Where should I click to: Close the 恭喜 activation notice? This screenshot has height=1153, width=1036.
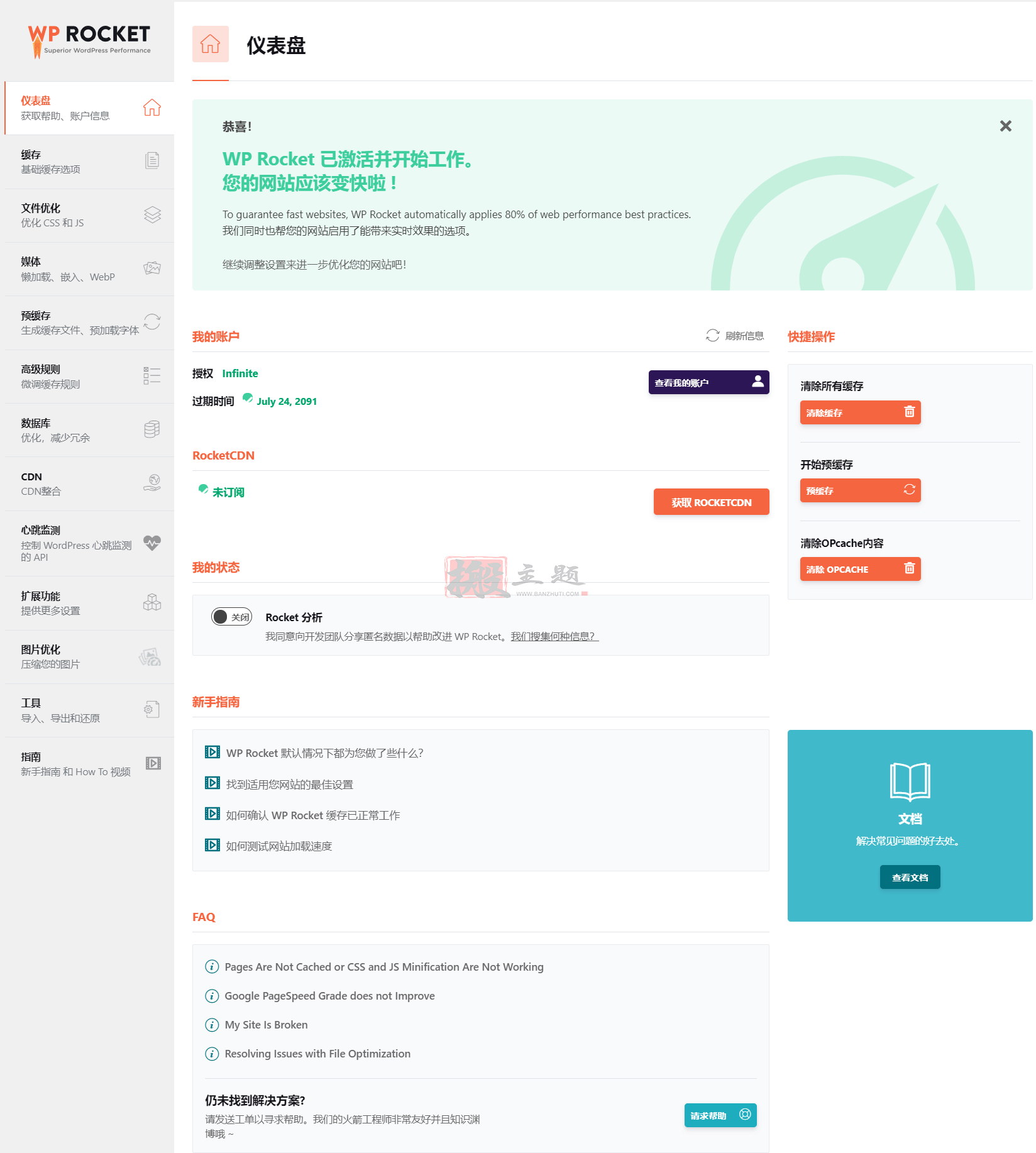[1005, 126]
